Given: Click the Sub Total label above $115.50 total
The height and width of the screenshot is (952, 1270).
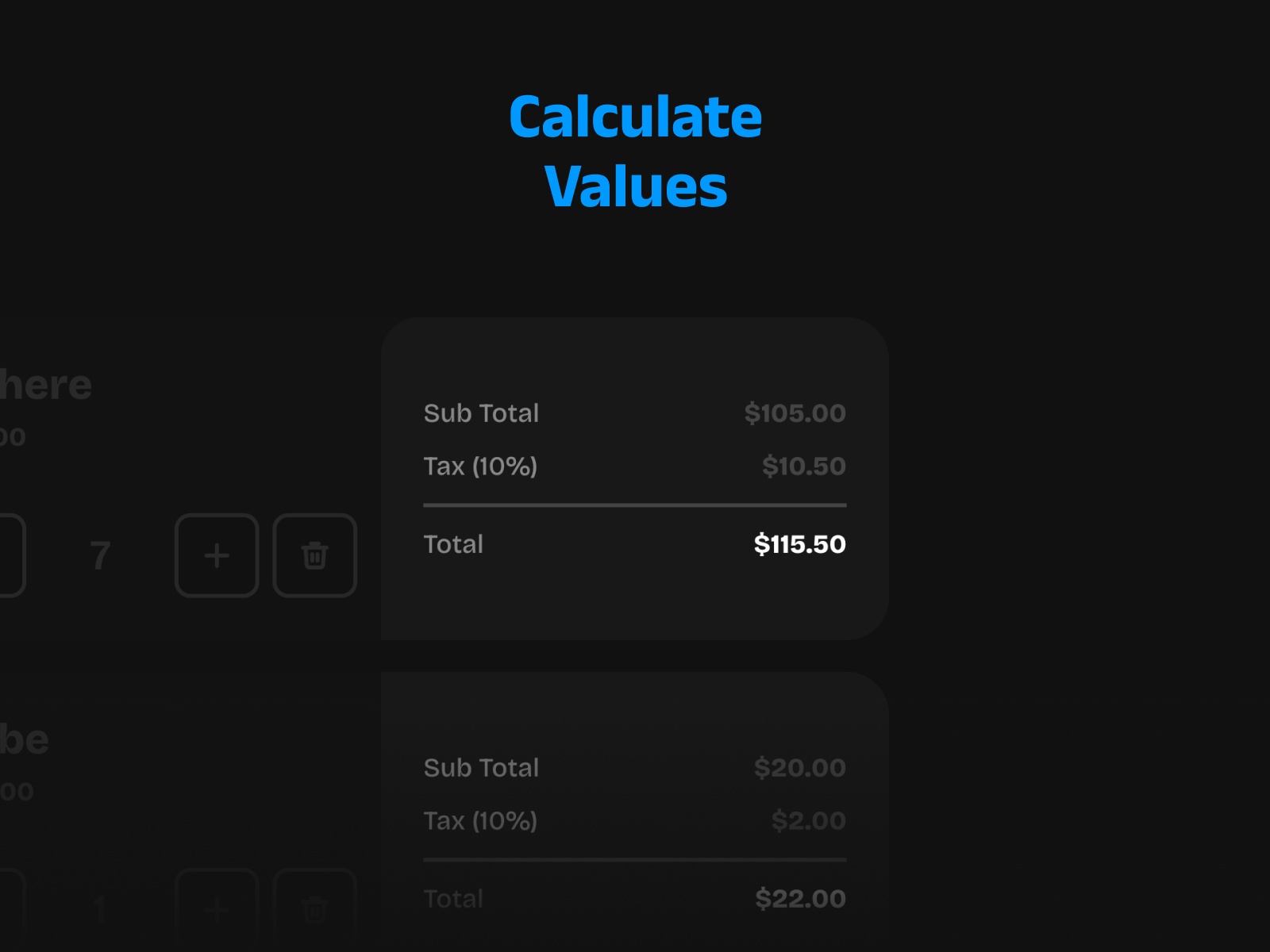Looking at the screenshot, I should (x=481, y=413).
